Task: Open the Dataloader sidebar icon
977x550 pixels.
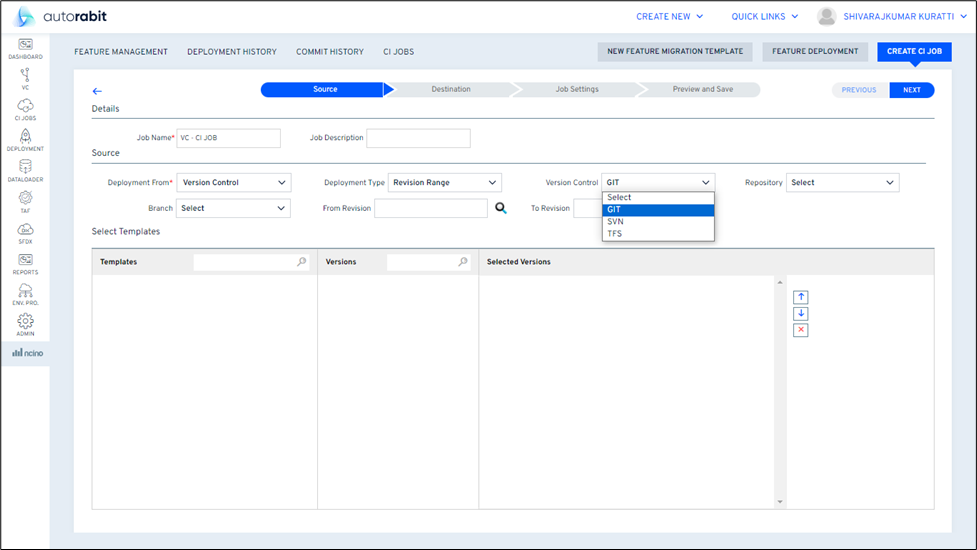Action: [25, 170]
